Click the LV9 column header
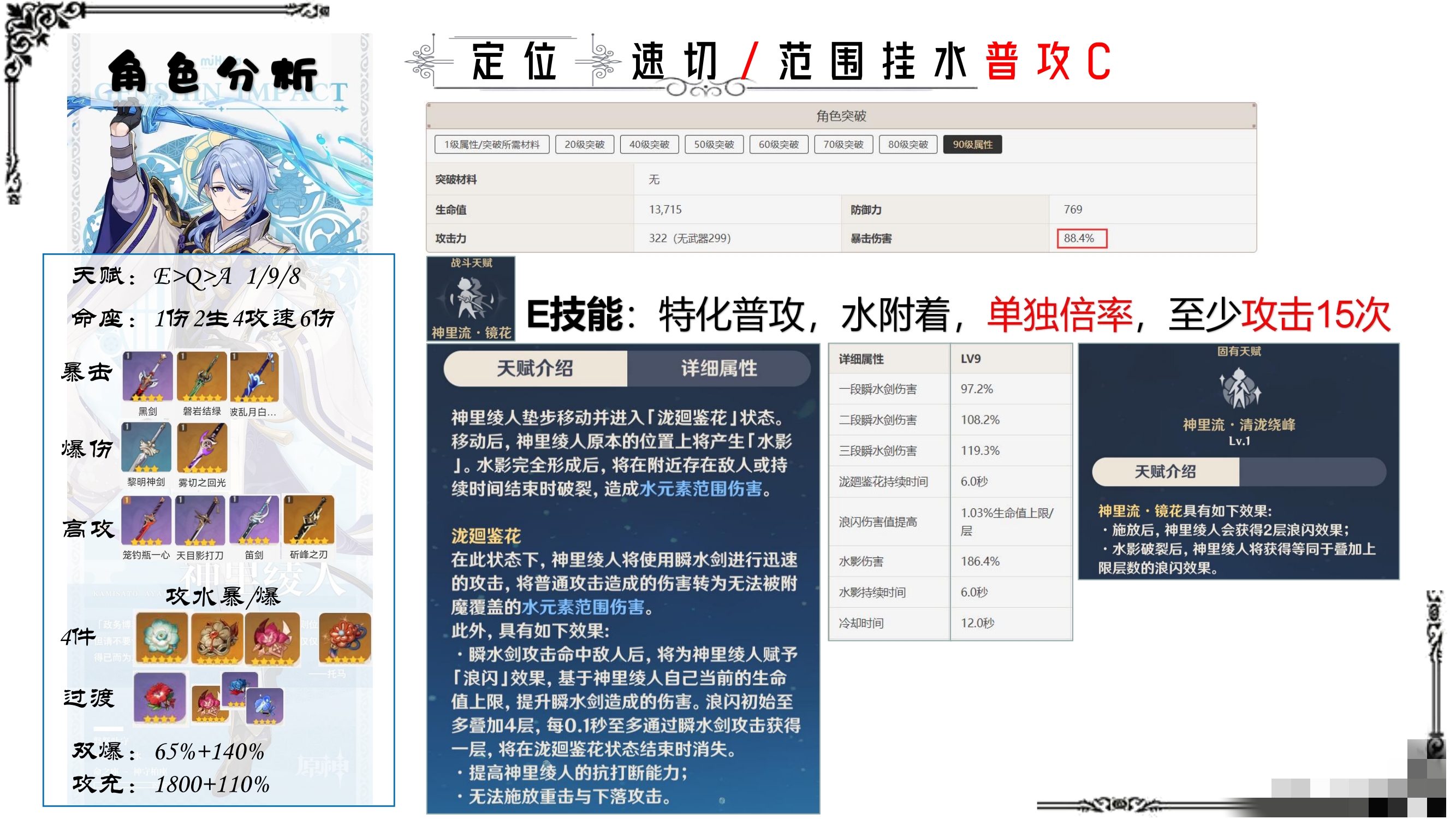1456x819 pixels. click(x=971, y=359)
